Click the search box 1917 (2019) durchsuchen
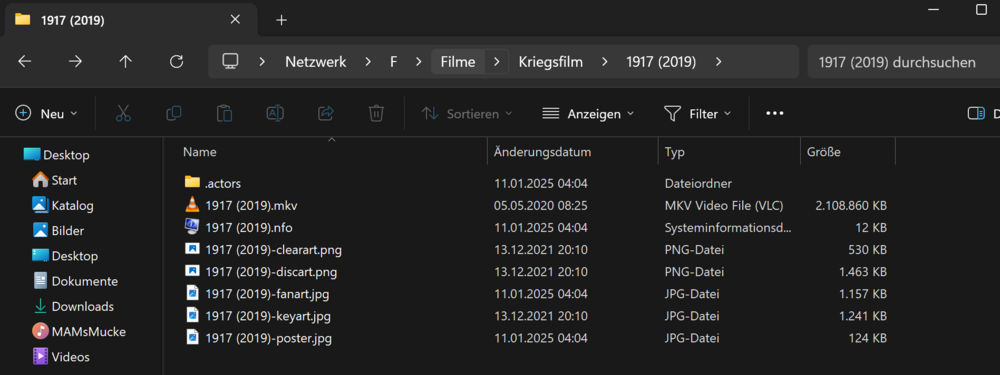The height and width of the screenshot is (375, 1000). pyautogui.click(x=904, y=62)
